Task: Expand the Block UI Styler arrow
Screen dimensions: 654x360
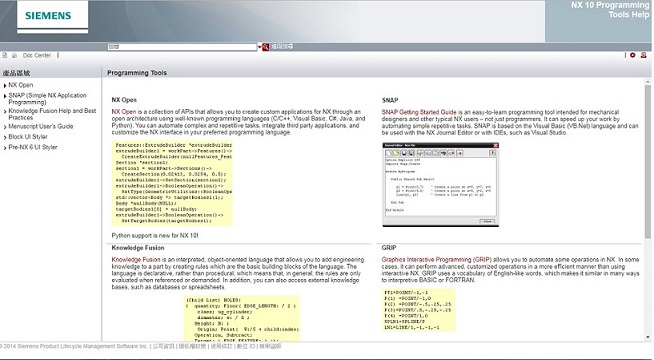Action: pyautogui.click(x=5, y=137)
